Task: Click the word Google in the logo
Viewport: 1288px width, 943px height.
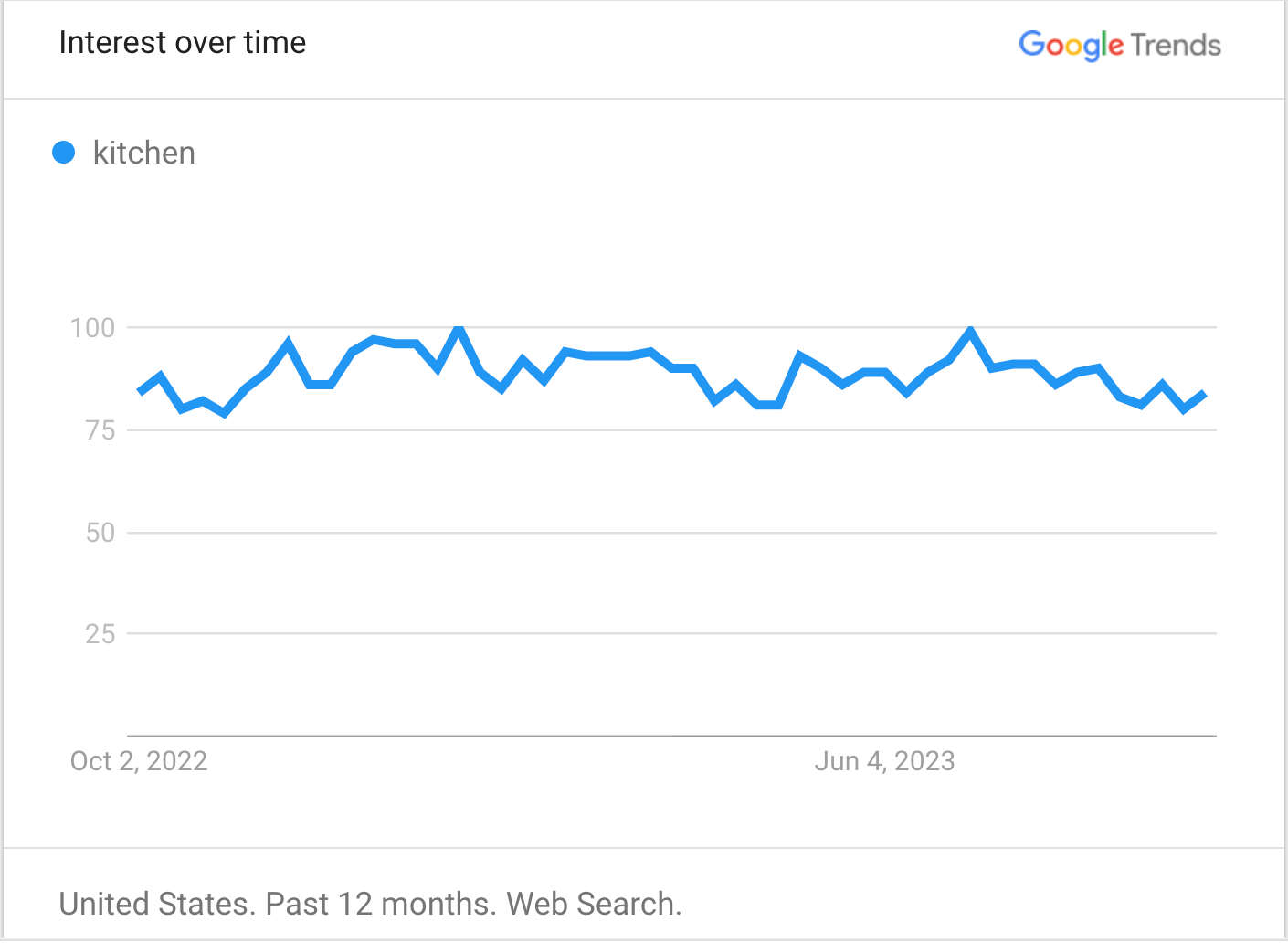Action: pos(1071,45)
